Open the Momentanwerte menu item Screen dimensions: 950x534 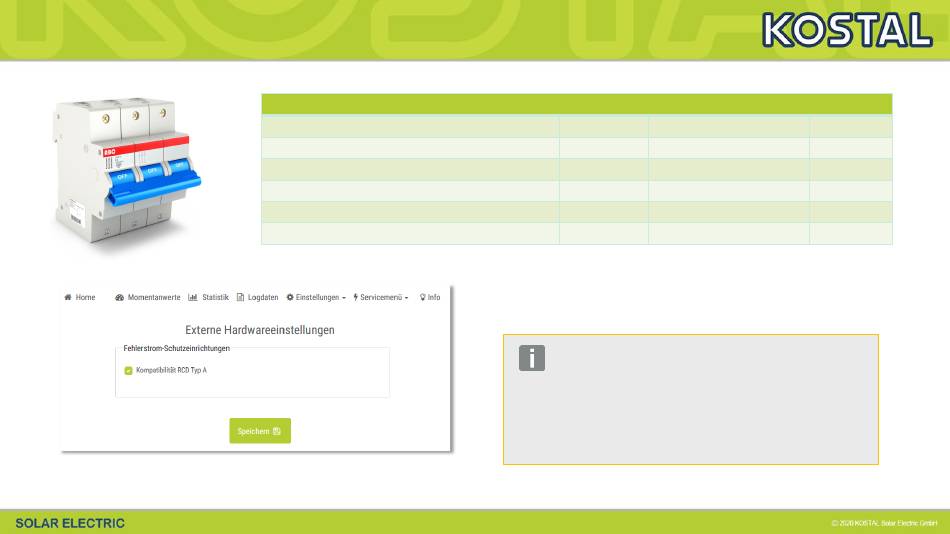148,297
